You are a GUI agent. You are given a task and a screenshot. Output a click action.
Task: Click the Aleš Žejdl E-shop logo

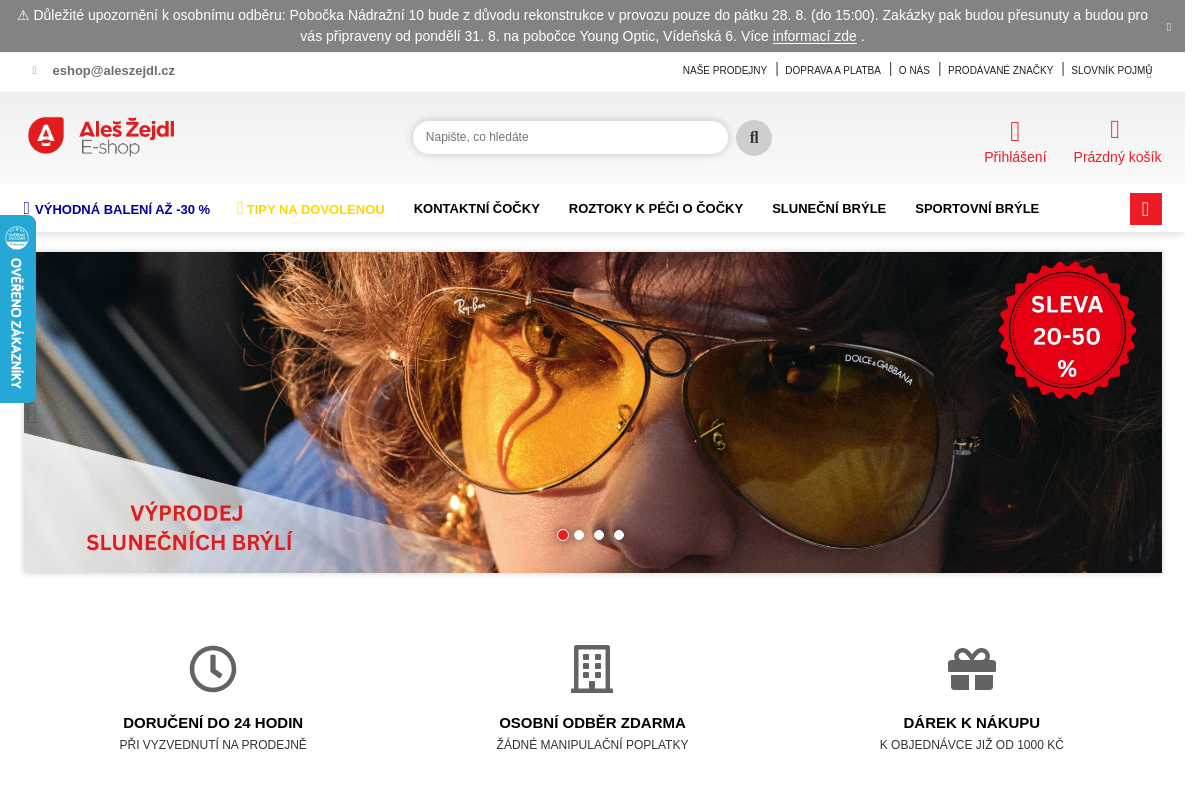[101, 136]
